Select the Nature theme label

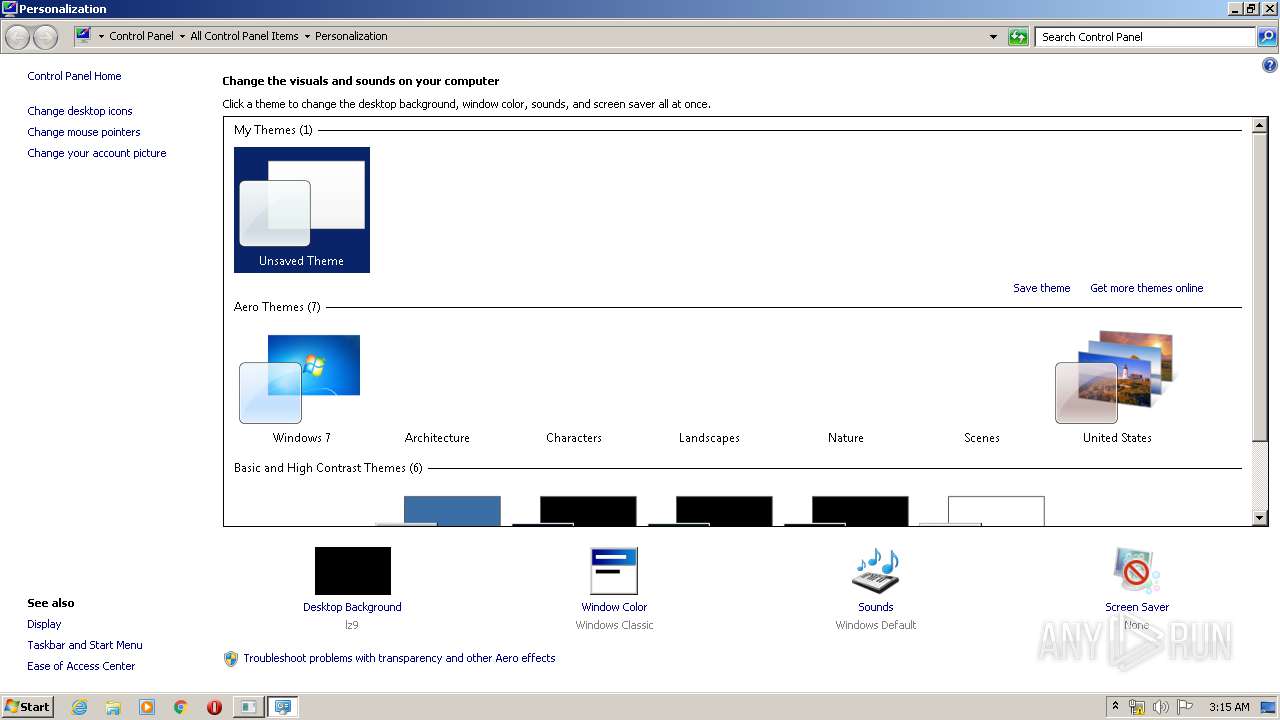click(x=846, y=438)
